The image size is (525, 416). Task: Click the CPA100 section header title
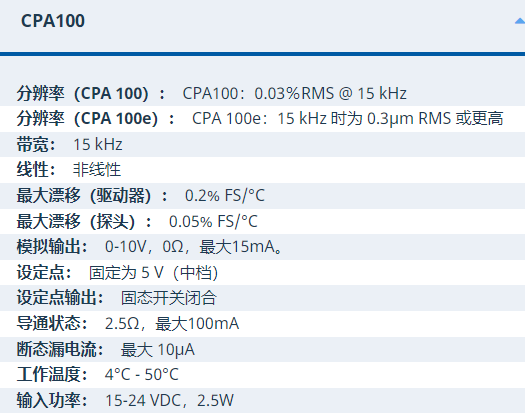tap(53, 21)
